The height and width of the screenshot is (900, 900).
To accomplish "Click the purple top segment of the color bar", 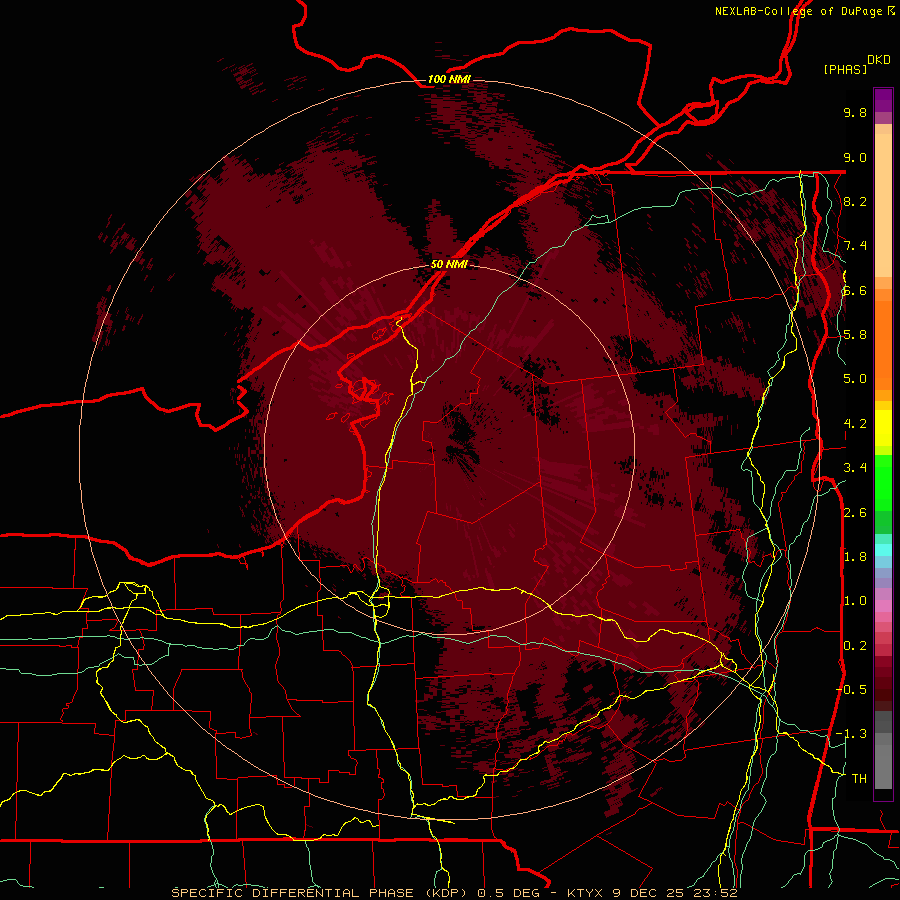I will tap(883, 100).
